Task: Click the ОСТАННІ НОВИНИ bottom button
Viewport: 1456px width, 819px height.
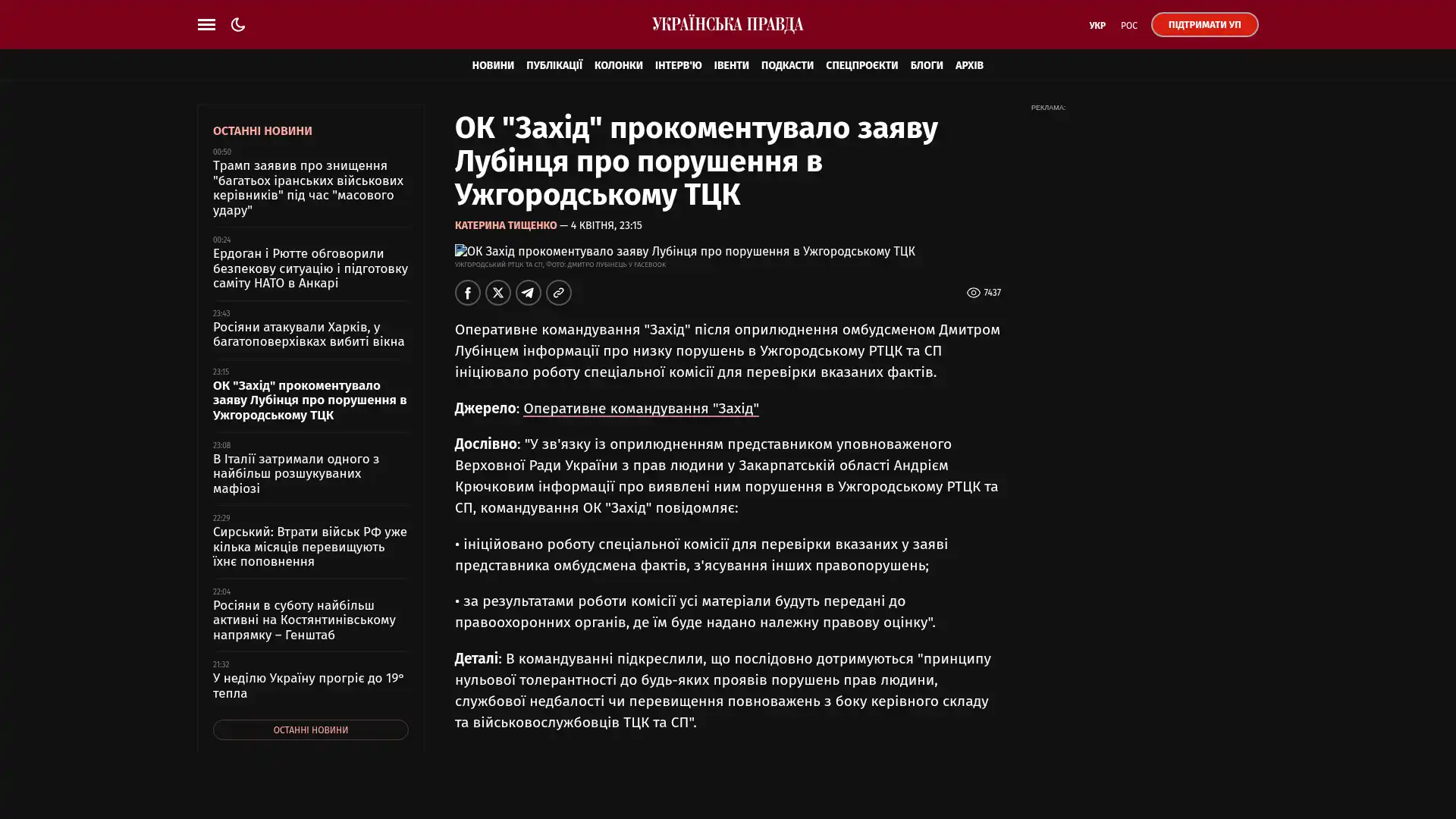Action: coord(310,730)
